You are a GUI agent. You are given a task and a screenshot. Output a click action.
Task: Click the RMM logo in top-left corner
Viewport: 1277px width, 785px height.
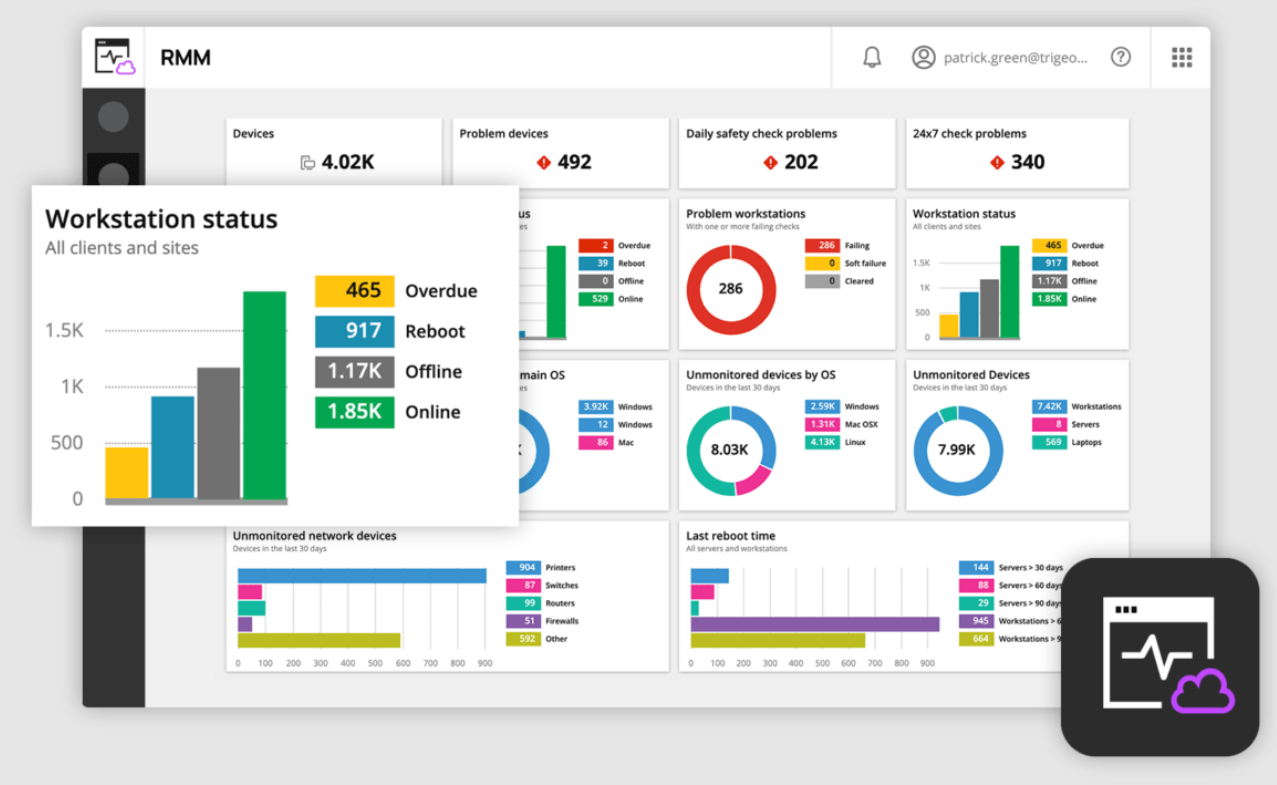114,57
